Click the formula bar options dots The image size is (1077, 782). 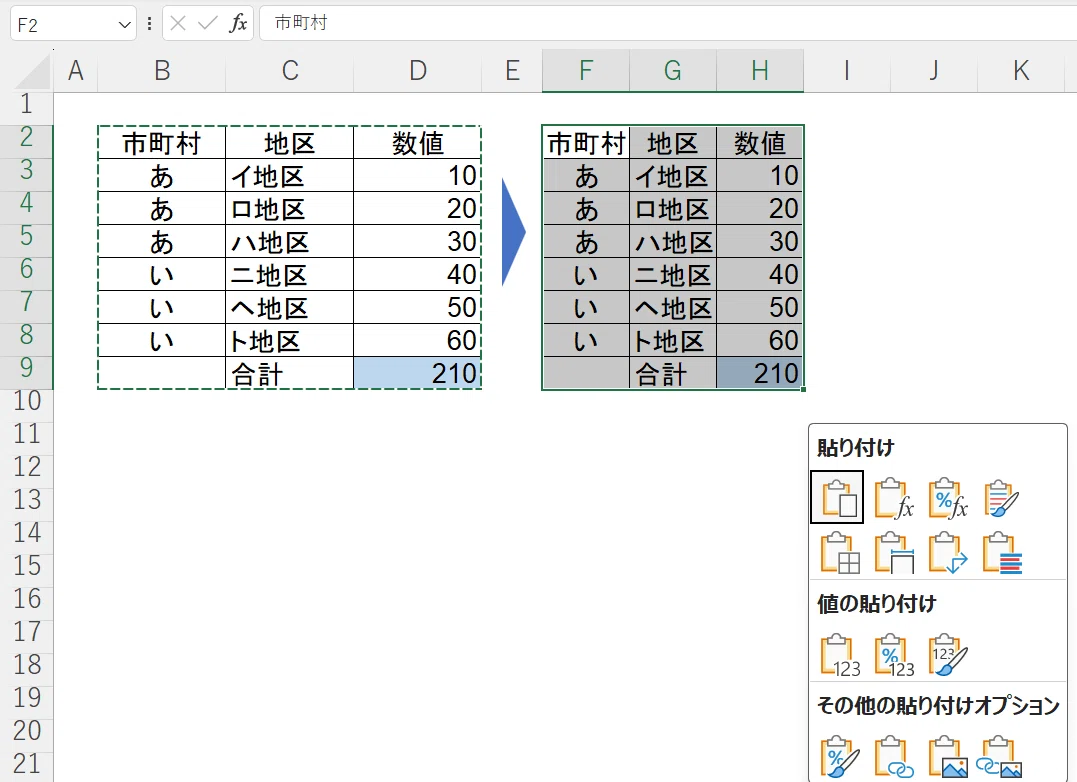(150, 24)
